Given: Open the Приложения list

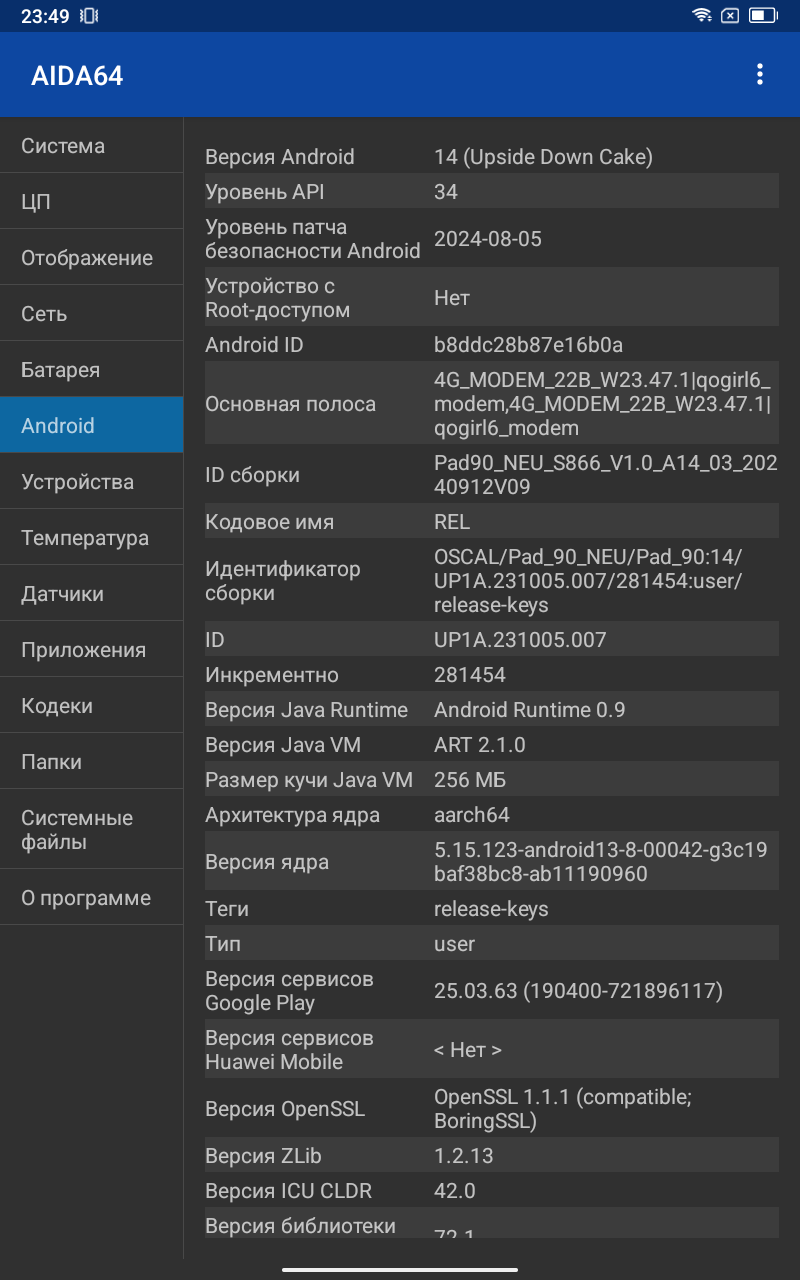Looking at the screenshot, I should (x=92, y=650).
